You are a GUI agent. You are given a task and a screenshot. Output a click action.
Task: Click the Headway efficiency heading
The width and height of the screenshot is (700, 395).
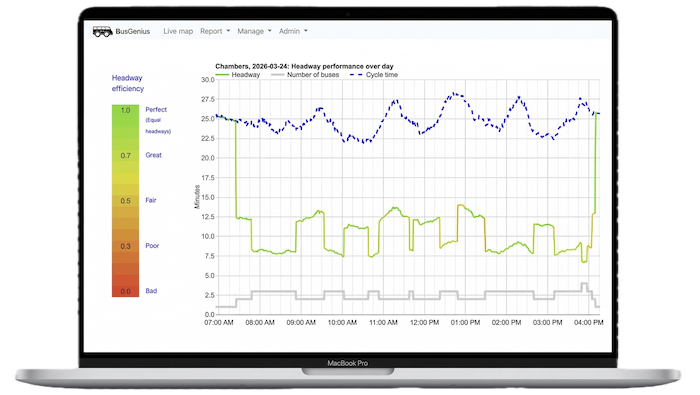[128, 83]
